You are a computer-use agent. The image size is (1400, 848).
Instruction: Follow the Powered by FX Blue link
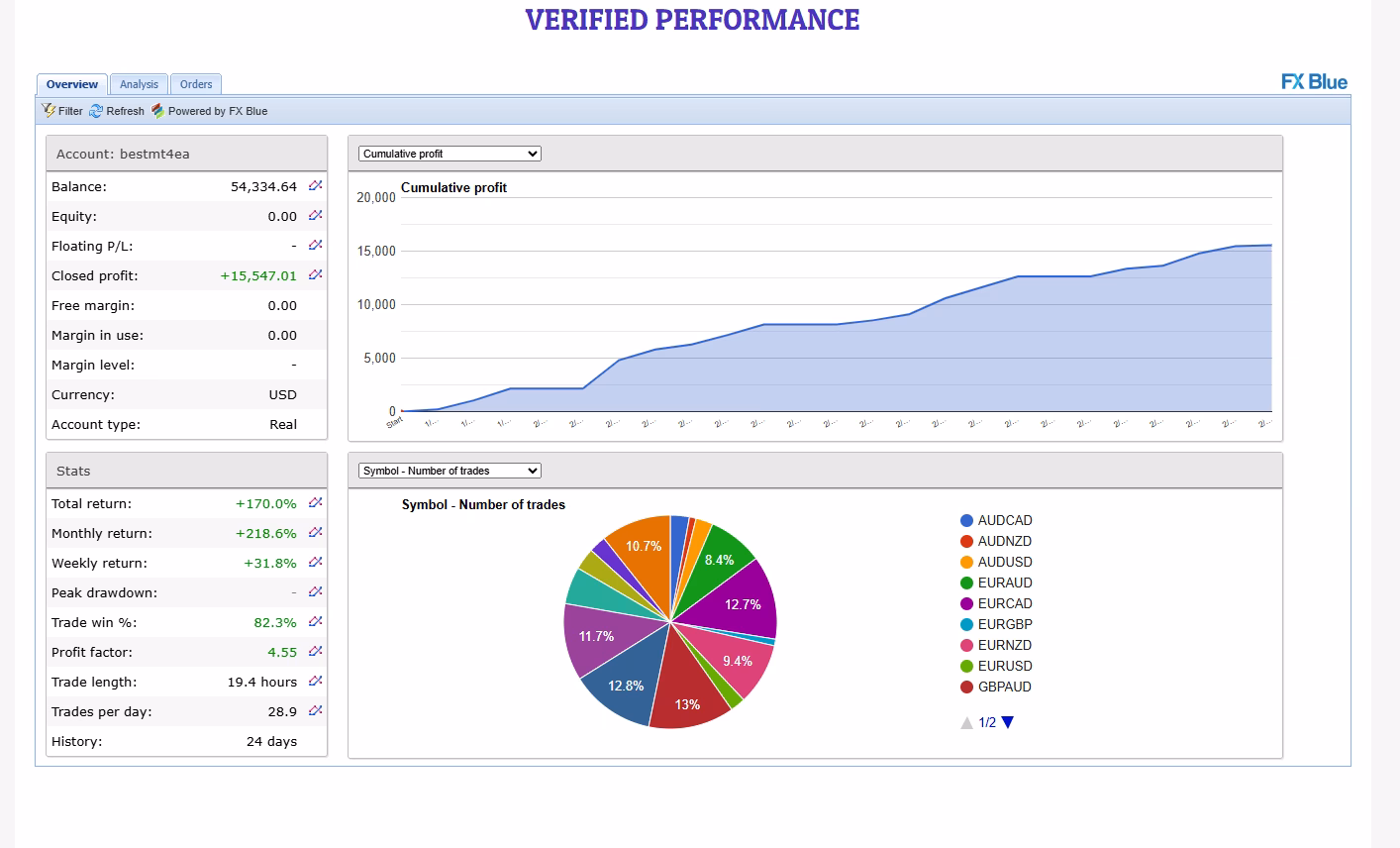(x=209, y=111)
